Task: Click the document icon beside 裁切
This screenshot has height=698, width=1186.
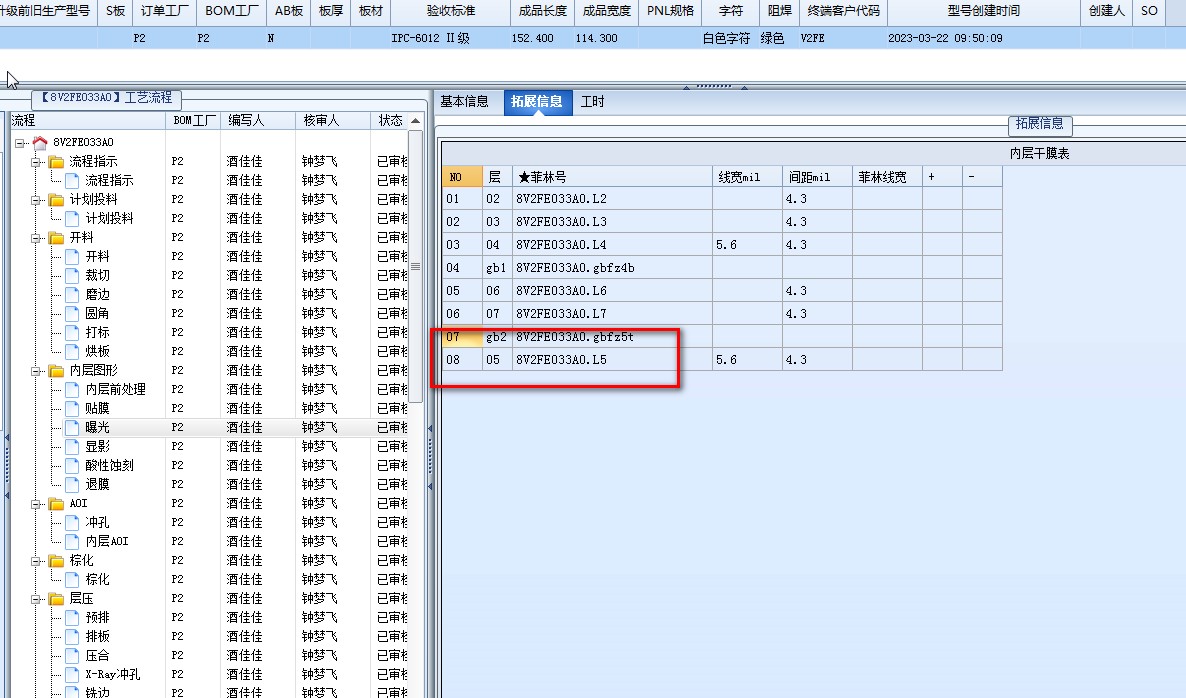Action: coord(72,275)
